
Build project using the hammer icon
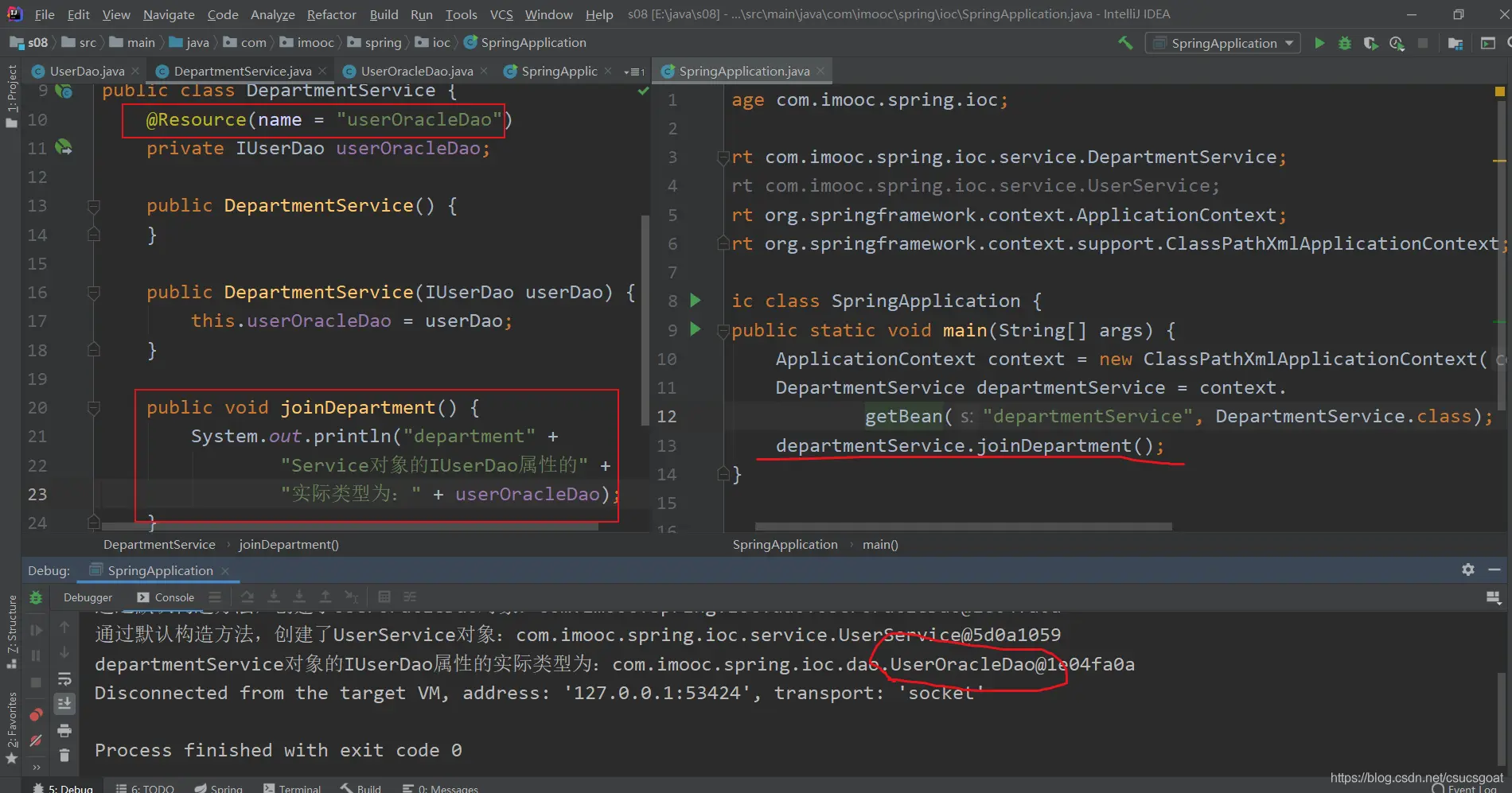click(1125, 43)
